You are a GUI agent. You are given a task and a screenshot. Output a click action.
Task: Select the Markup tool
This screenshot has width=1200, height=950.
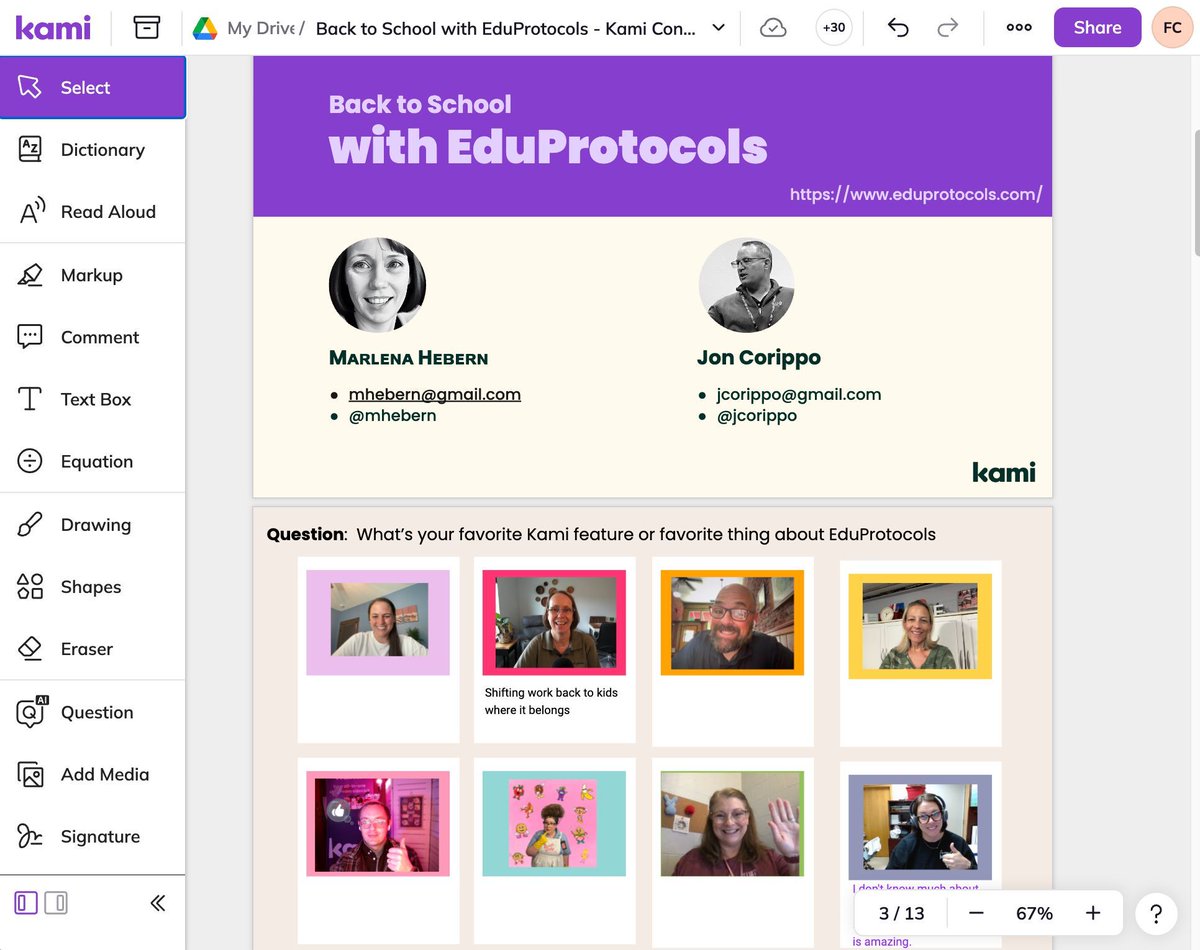(x=92, y=275)
